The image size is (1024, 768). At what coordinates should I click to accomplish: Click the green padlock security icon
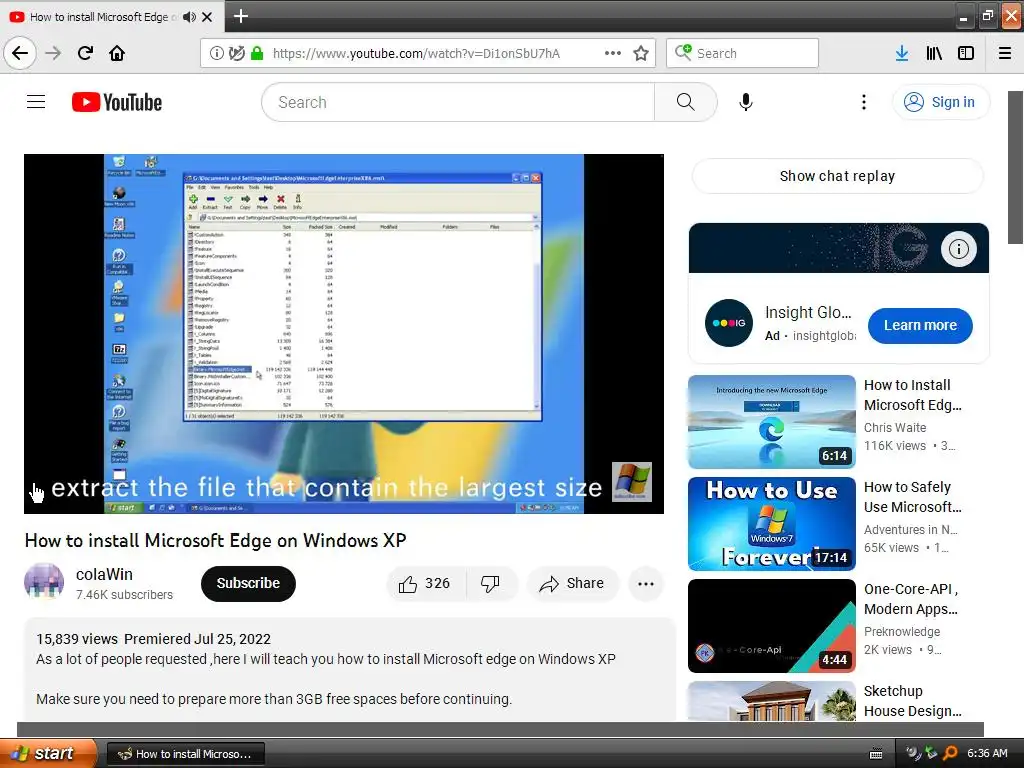[x=257, y=54]
